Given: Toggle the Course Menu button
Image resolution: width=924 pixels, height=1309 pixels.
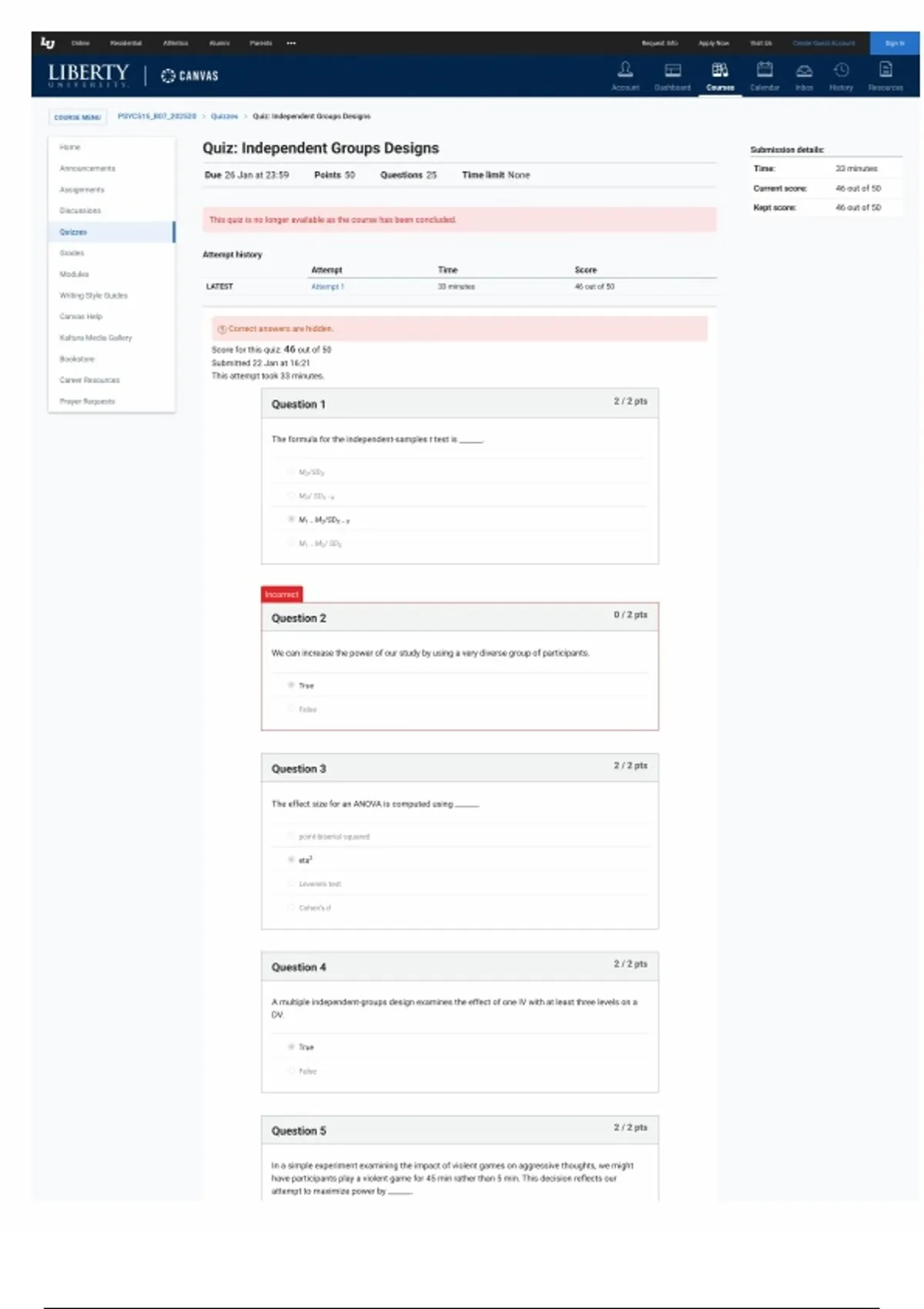Looking at the screenshot, I should pyautogui.click(x=77, y=117).
